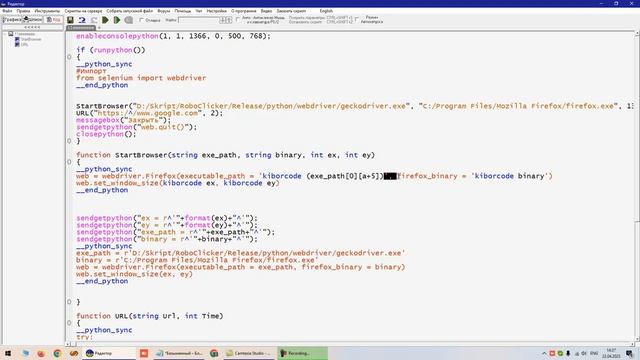
Task: Click the microphone tray icon
Action: click(568, 353)
